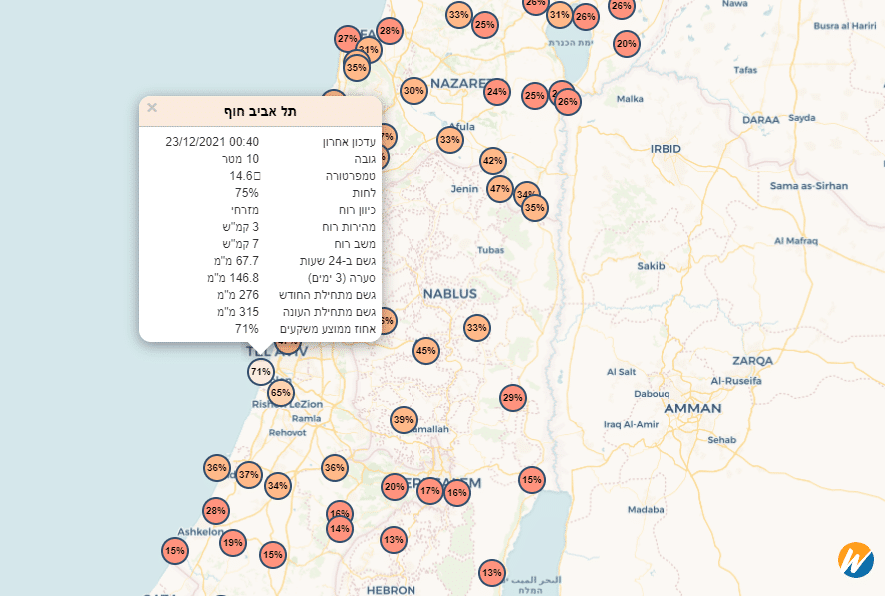The width and height of the screenshot is (885, 596).
Task: Select the 19% marker near Ashkelon
Action: click(233, 543)
